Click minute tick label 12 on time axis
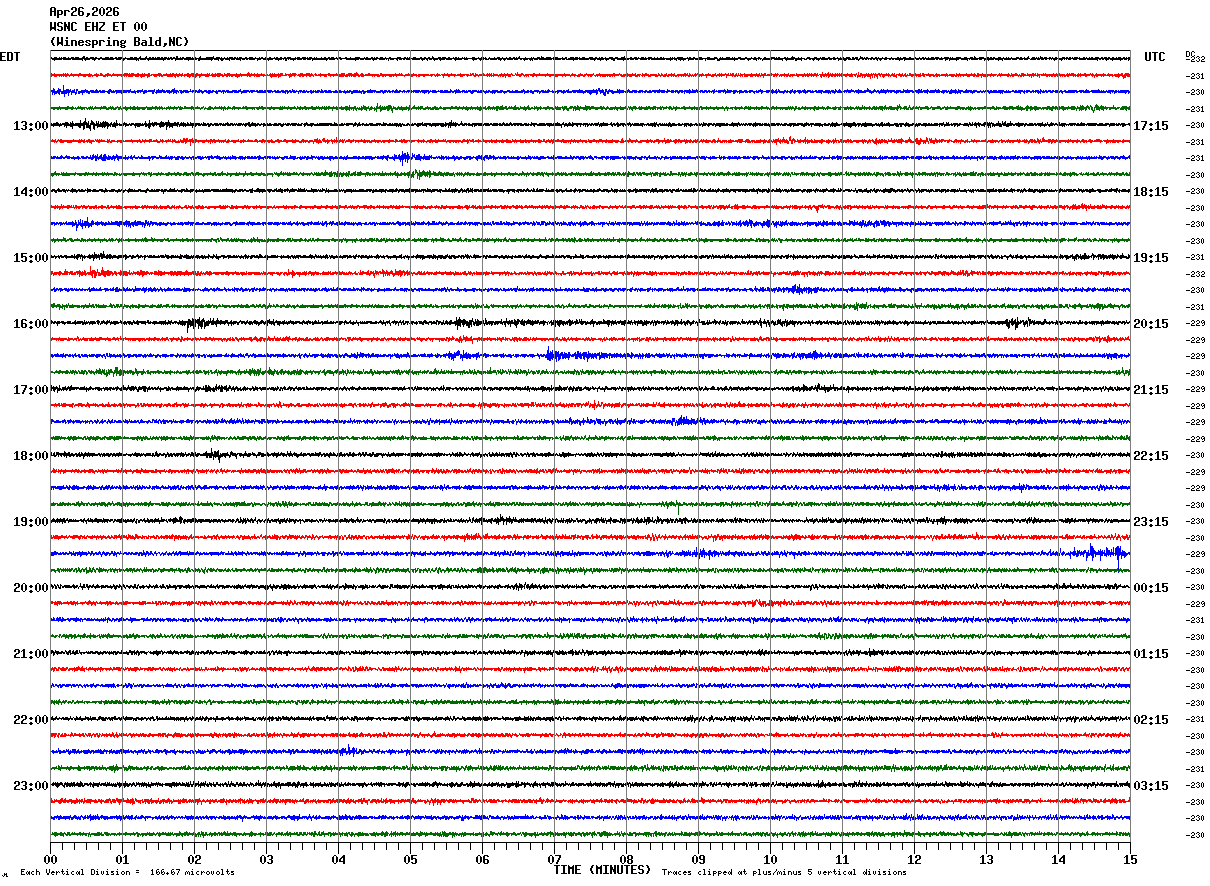The width and height of the screenshot is (1210, 886). (x=914, y=859)
